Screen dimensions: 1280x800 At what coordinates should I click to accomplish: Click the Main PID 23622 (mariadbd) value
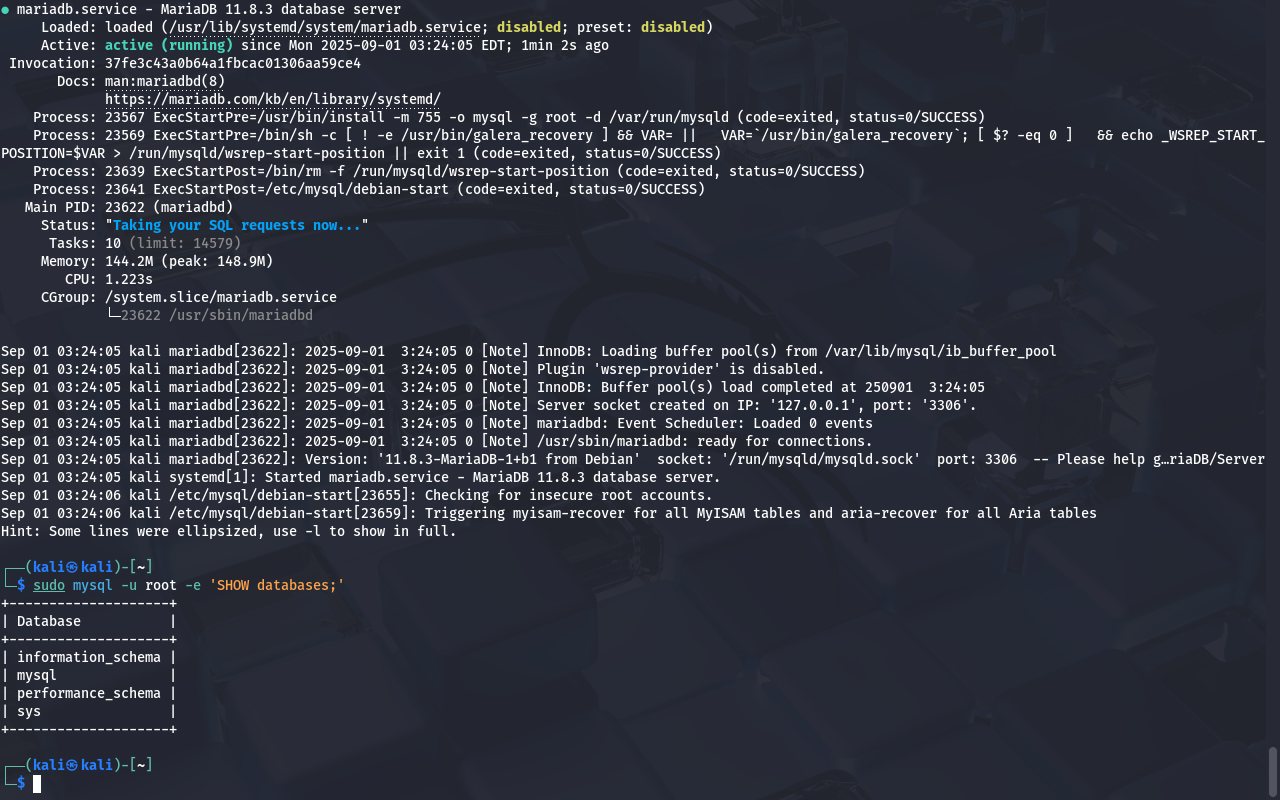click(169, 207)
